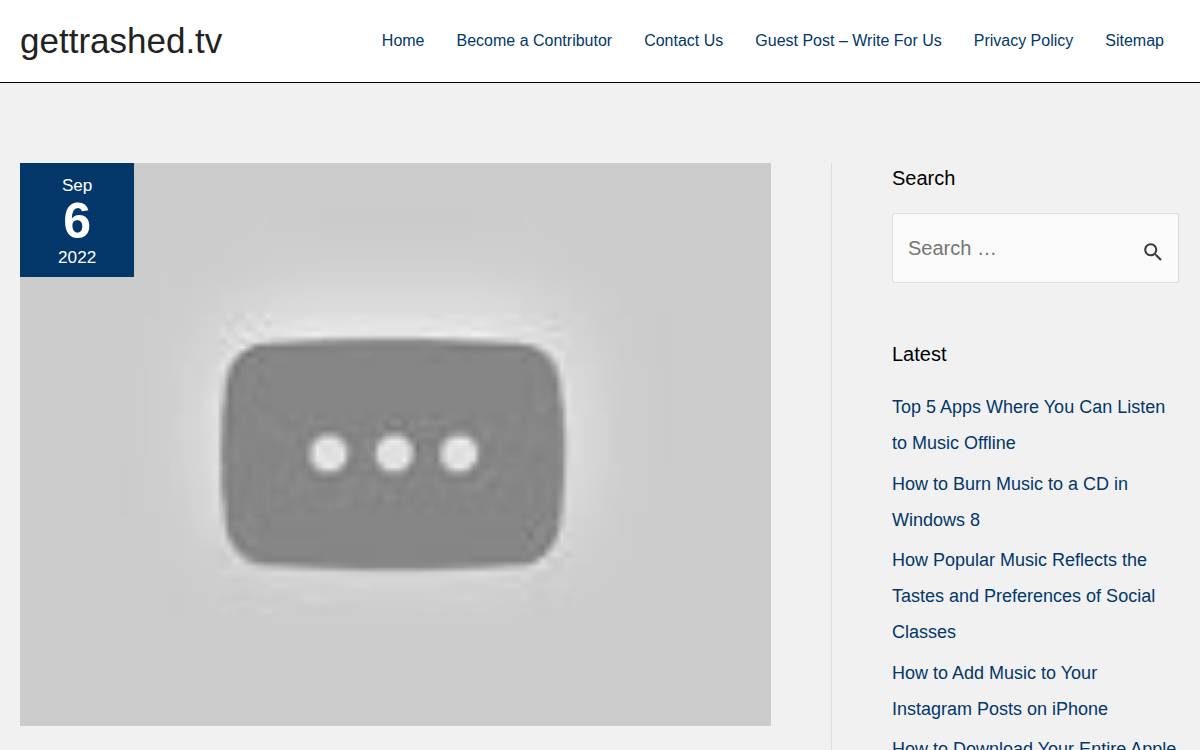Open the featured video placeholder image

pos(395,444)
